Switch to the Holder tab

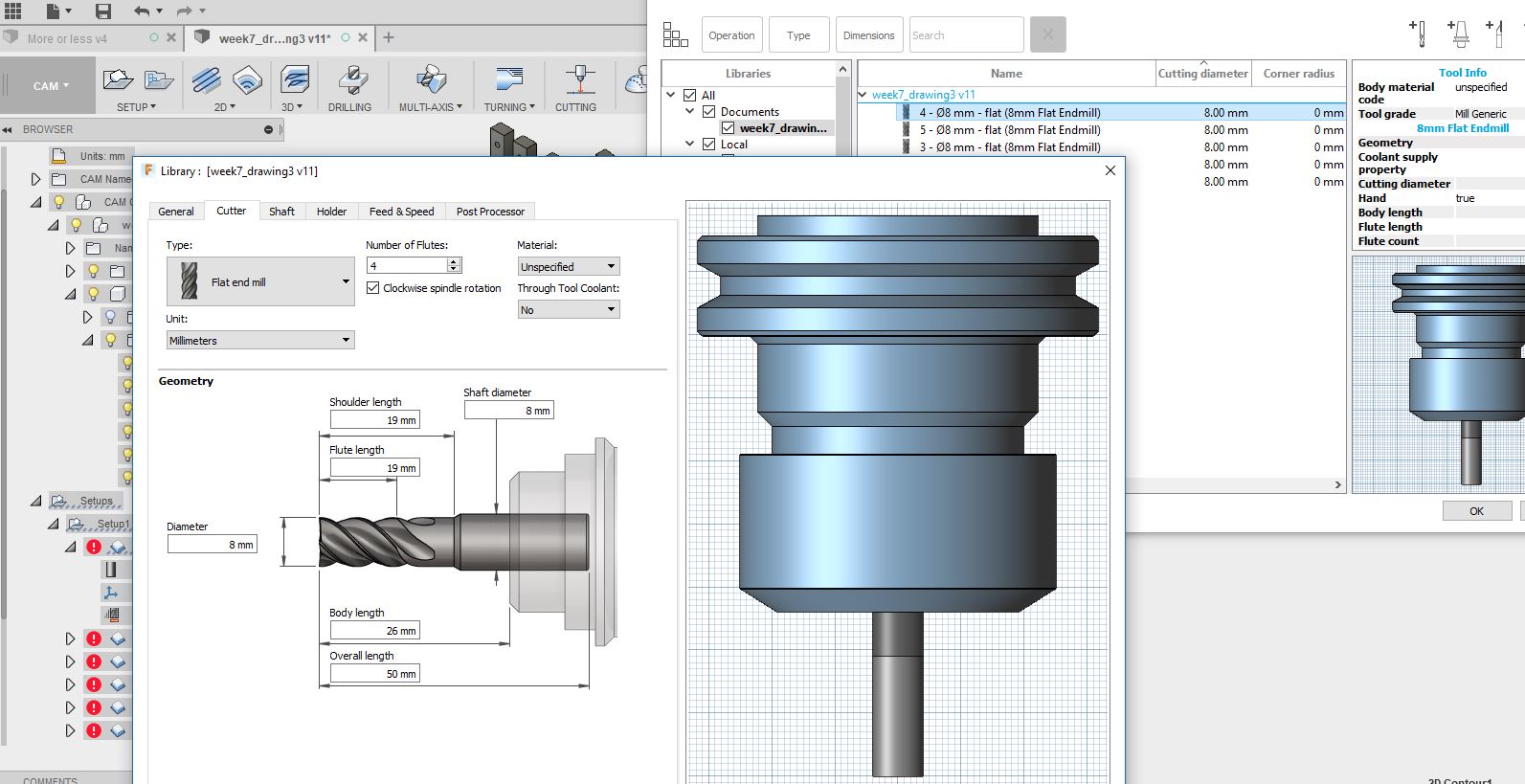331,212
